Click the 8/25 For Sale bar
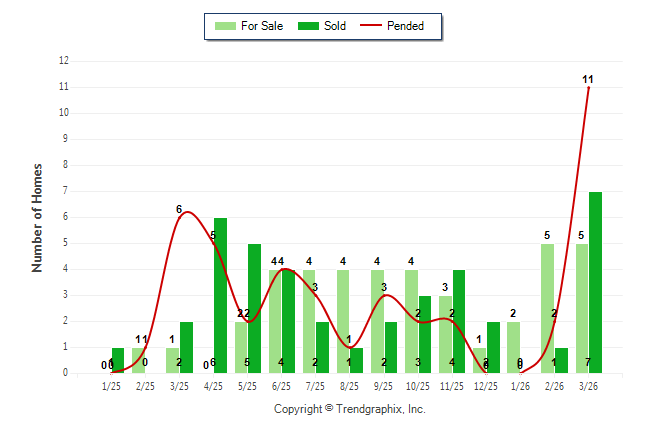 pyautogui.click(x=343, y=321)
